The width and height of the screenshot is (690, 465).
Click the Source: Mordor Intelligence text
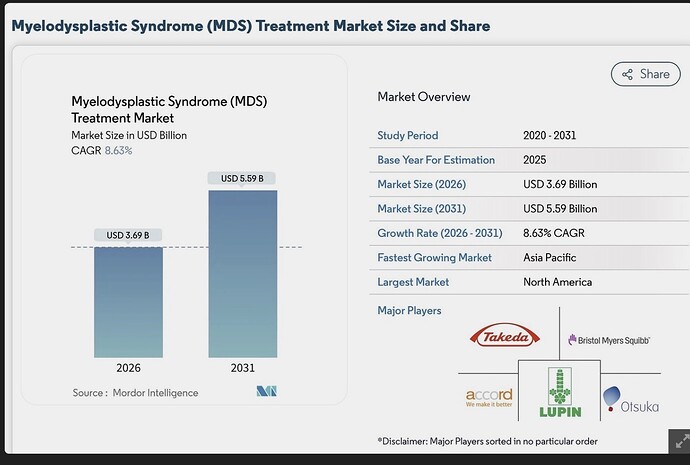(135, 393)
